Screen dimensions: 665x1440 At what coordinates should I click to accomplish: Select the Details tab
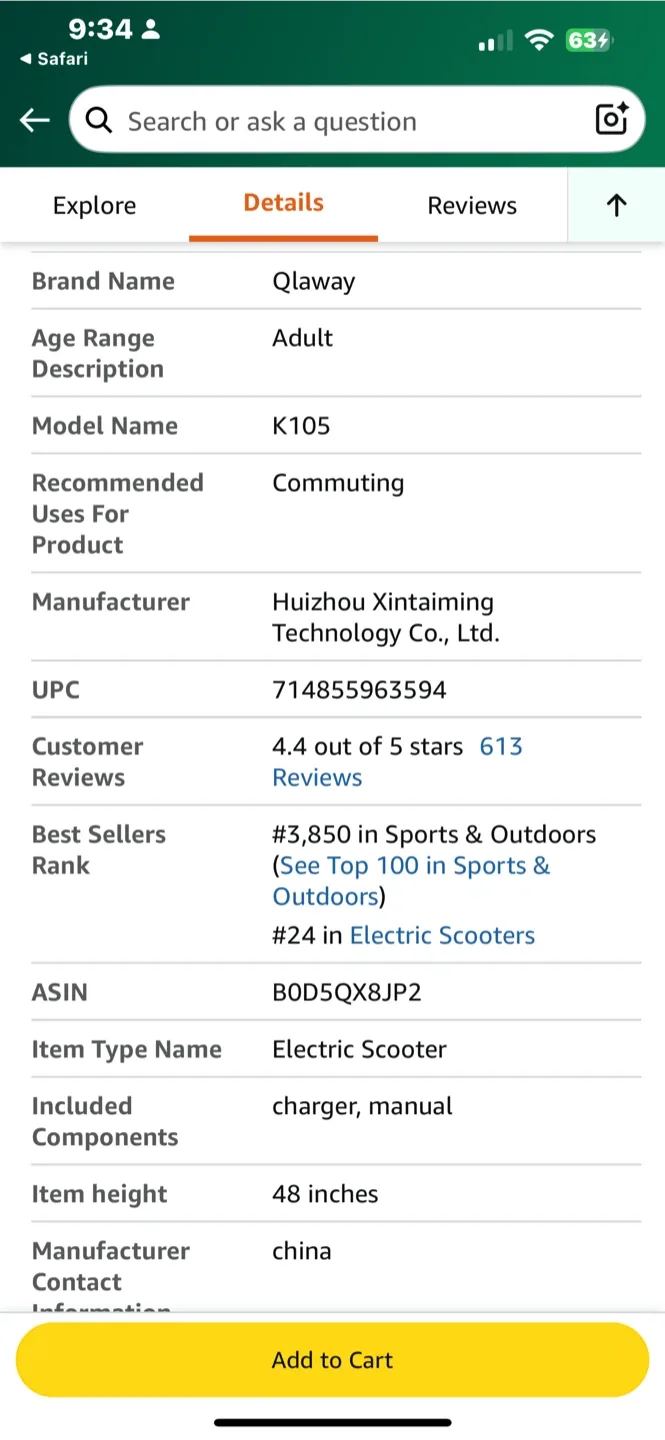tap(284, 203)
